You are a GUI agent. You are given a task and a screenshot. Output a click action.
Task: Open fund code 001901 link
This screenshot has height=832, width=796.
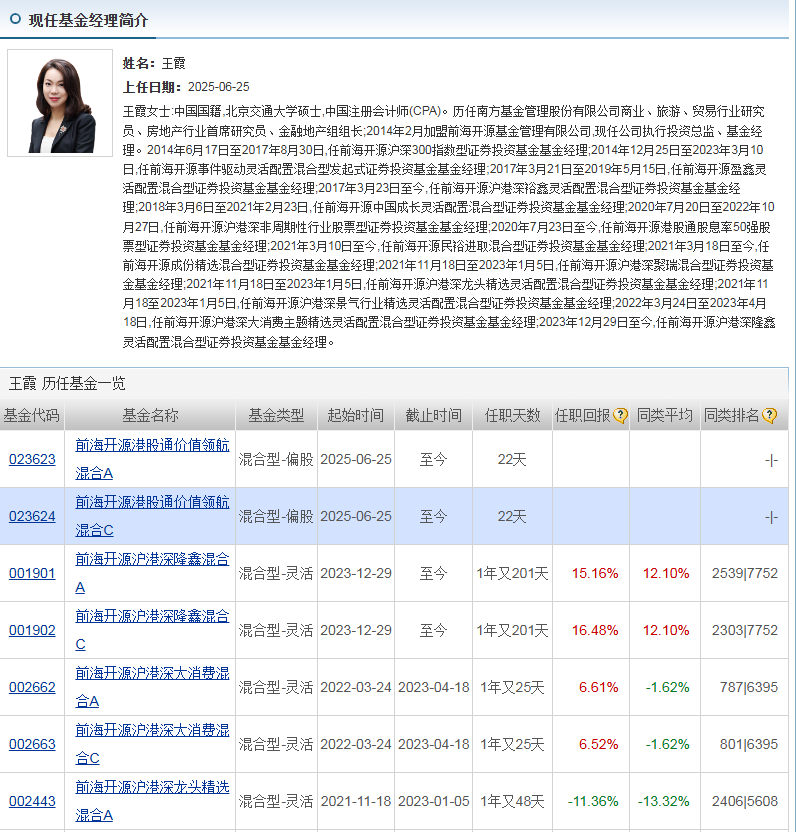pyautogui.click(x=32, y=573)
